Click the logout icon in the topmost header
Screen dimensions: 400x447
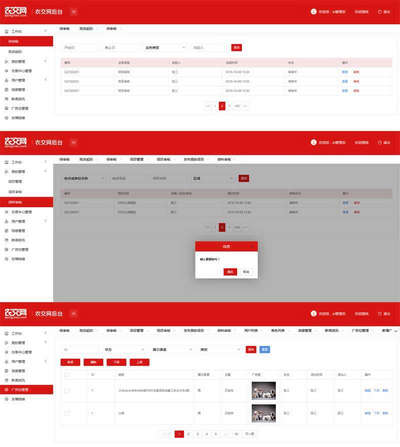tap(379, 12)
